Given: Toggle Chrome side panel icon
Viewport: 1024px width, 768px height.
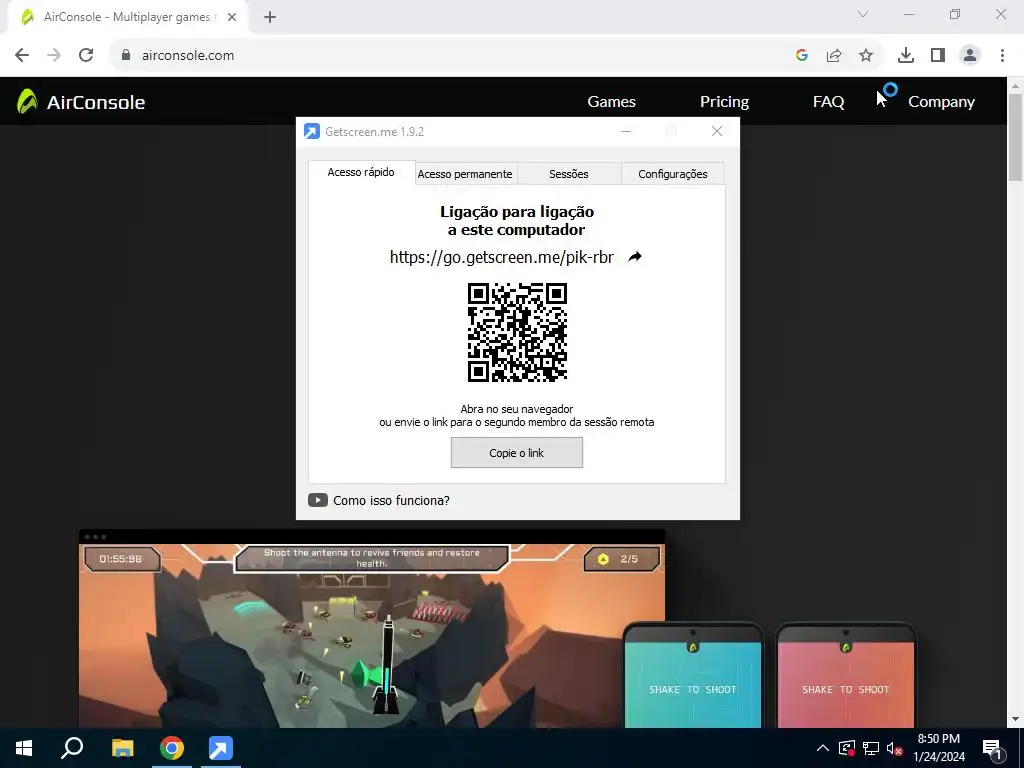Looking at the screenshot, I should [x=938, y=56].
